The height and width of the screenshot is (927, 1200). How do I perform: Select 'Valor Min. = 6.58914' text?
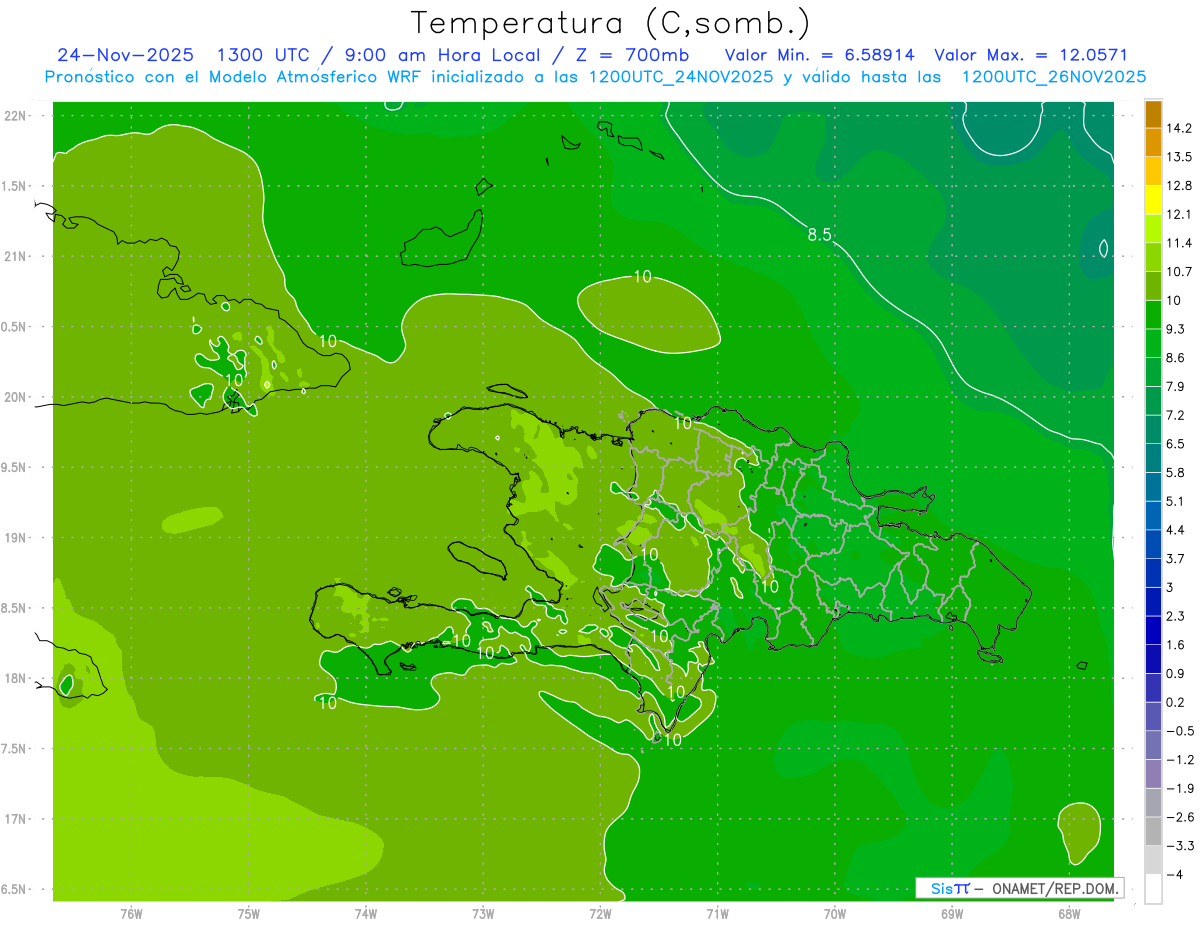pyautogui.click(x=822, y=55)
